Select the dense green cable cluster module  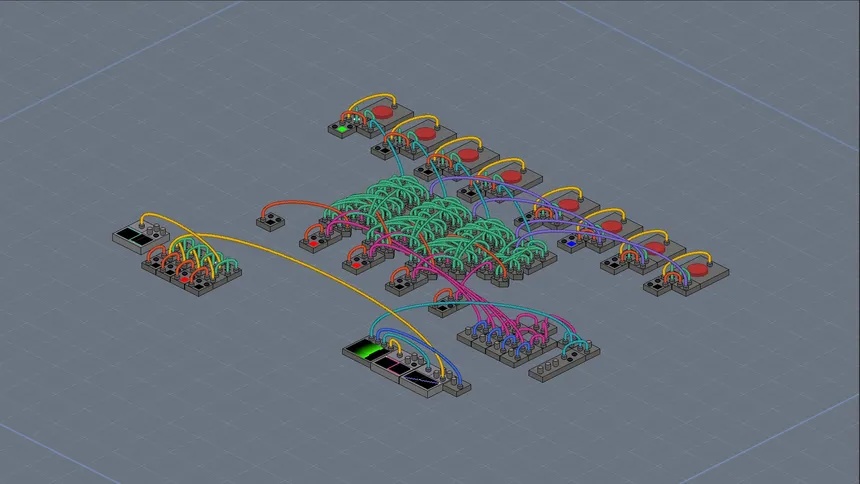439,230
